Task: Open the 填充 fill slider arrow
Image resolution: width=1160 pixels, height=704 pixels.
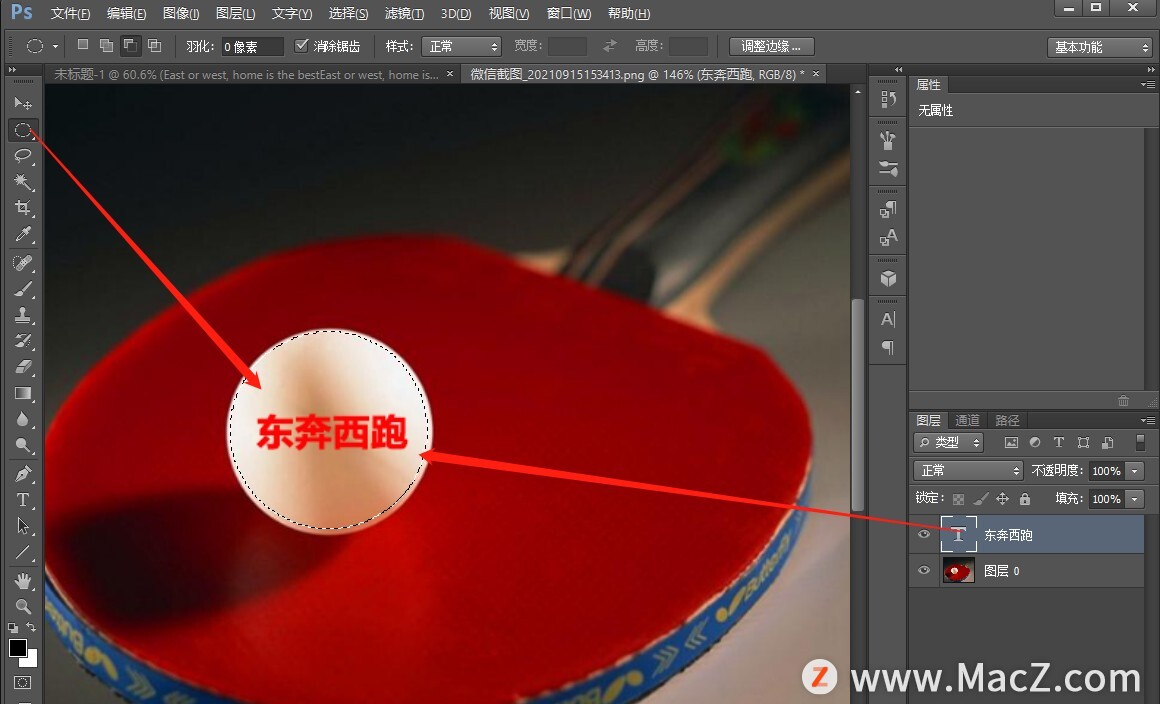Action: (1135, 499)
